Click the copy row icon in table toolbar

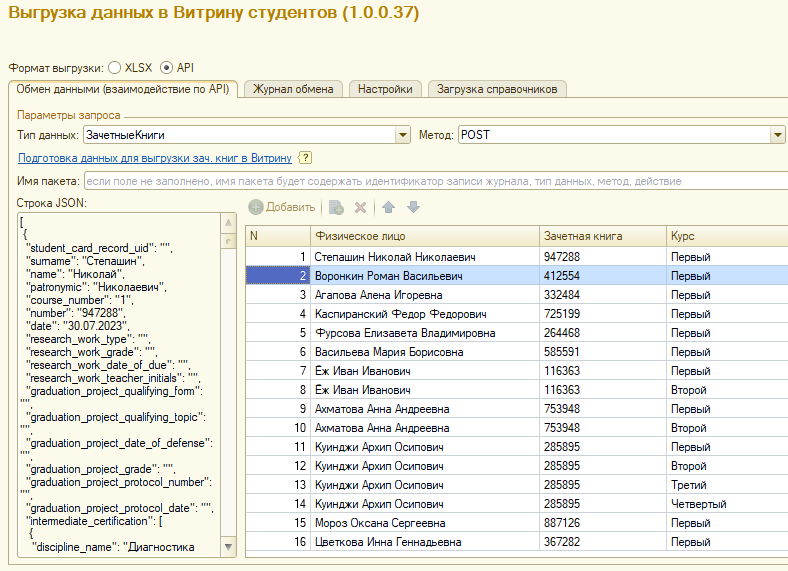pos(337,207)
